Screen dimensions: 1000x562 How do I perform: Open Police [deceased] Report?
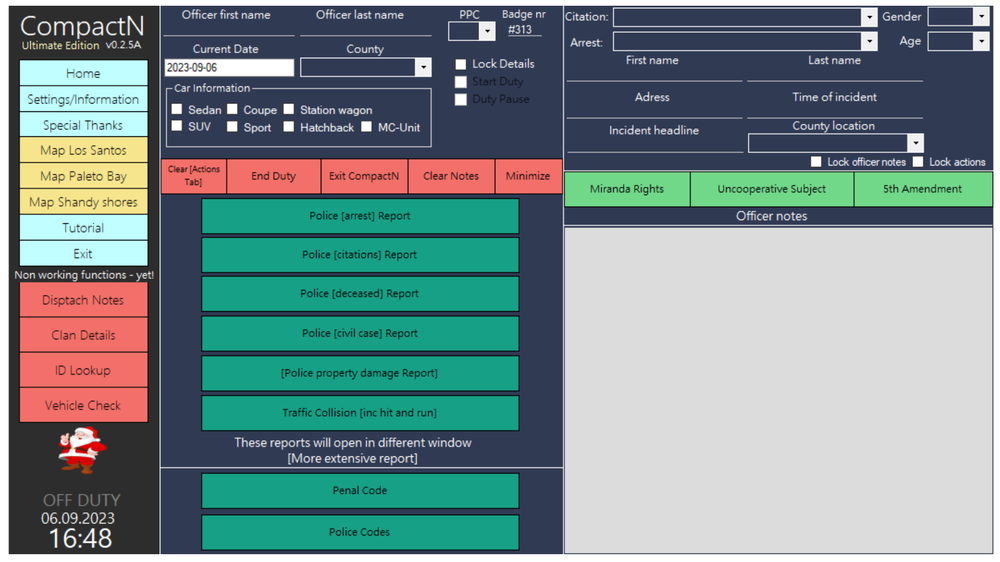coord(360,293)
